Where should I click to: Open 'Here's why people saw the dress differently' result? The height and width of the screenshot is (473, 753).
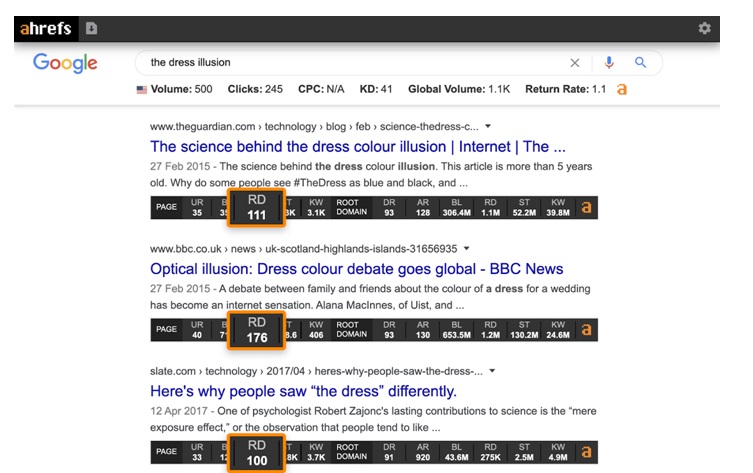(303, 391)
